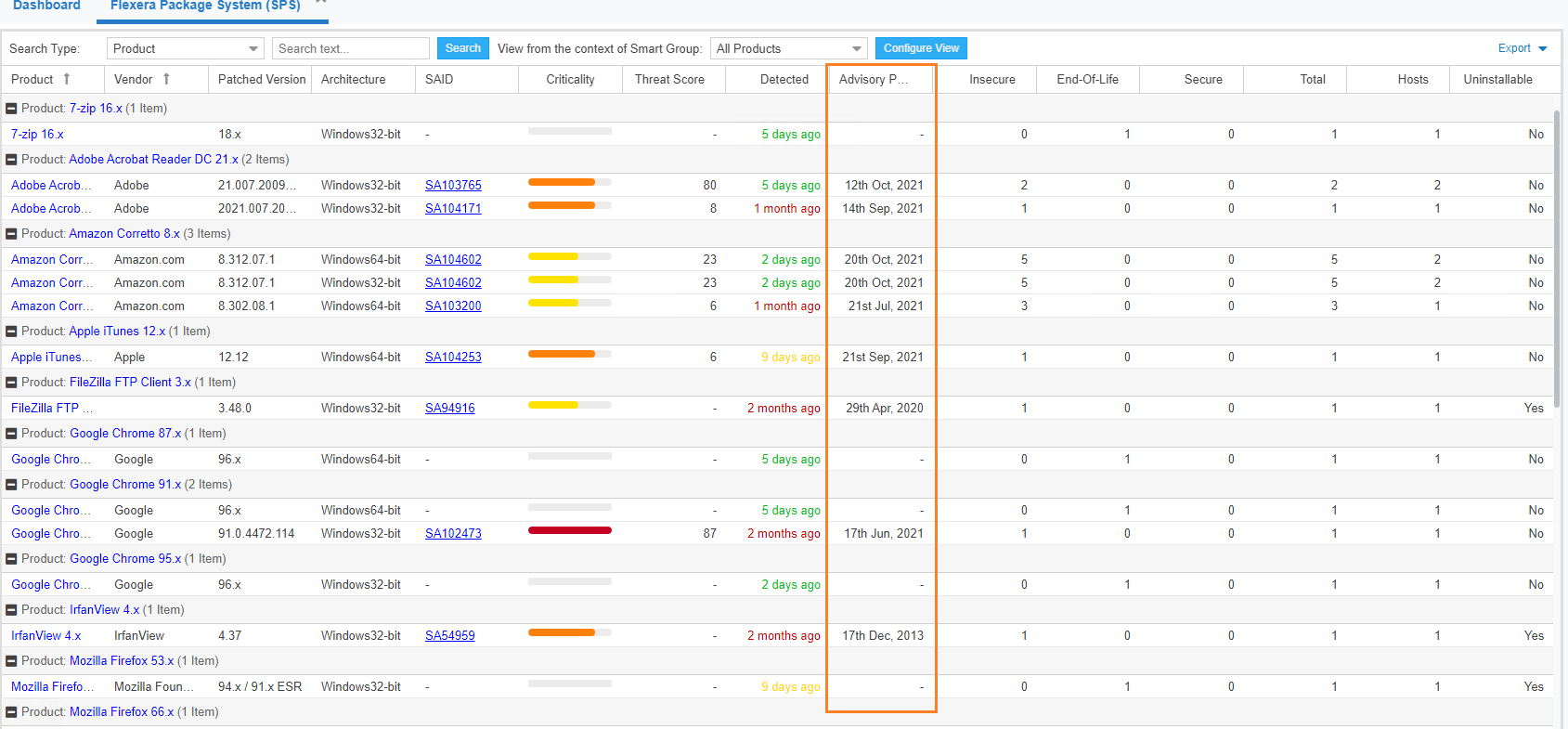Click the Search button
The width and height of the screenshot is (1568, 729).
[x=462, y=48]
